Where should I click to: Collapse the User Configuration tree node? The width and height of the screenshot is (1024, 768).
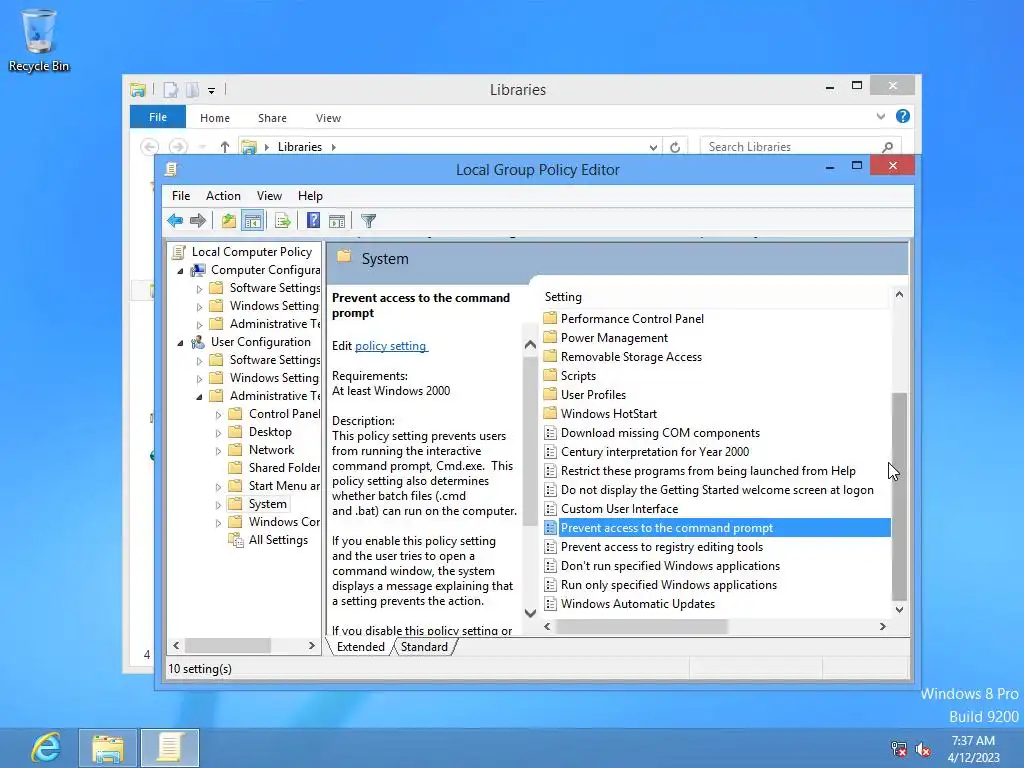[x=180, y=342]
